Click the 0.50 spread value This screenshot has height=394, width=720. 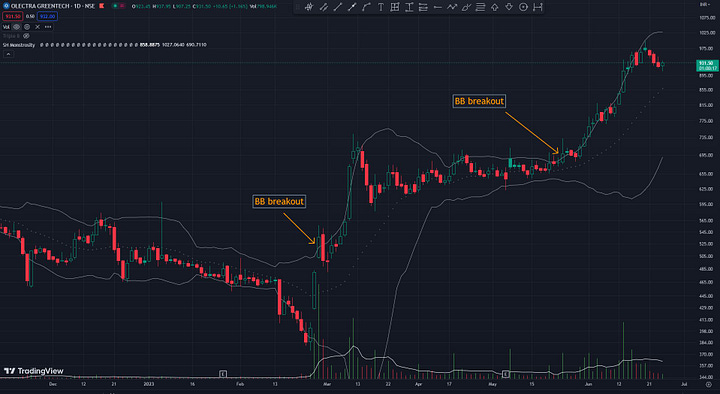click(30, 16)
